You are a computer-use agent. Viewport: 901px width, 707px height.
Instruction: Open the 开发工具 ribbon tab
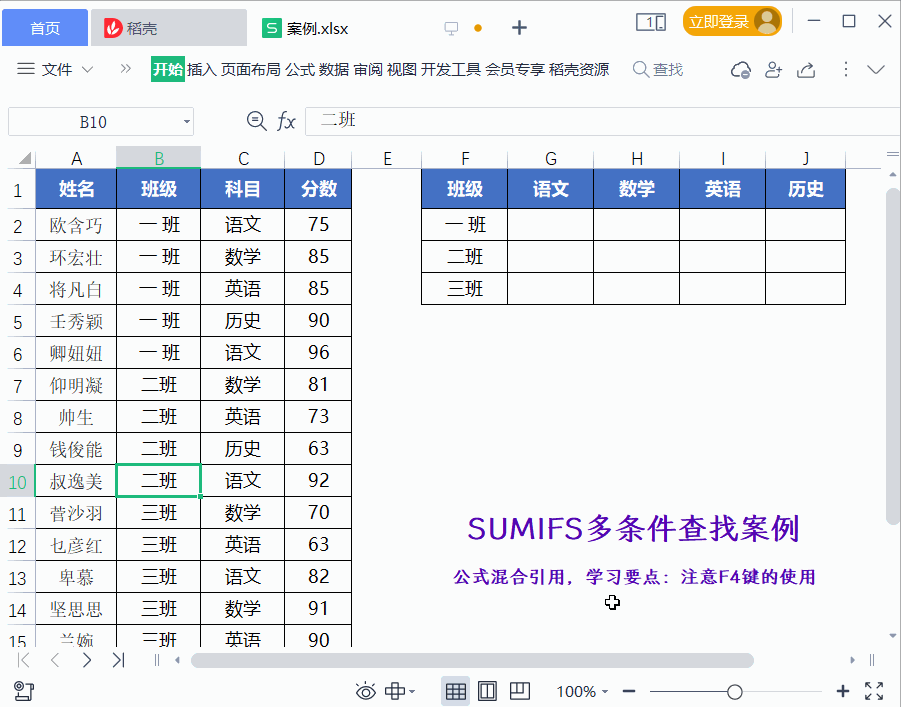point(450,70)
